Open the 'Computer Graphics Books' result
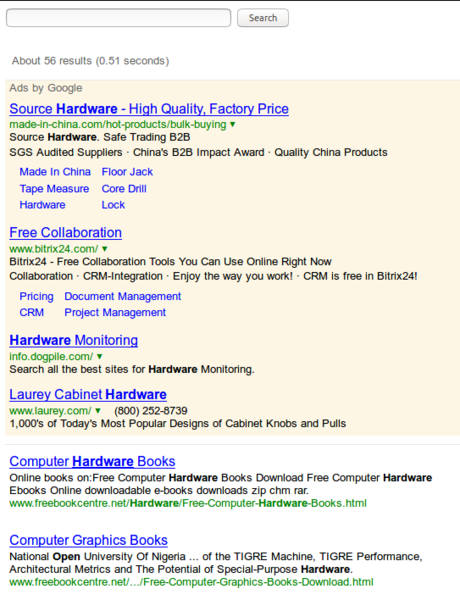The height and width of the screenshot is (600, 460). (88, 540)
